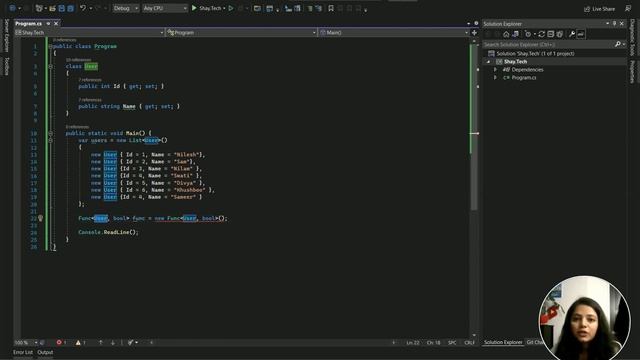Expand the Dependencies node
Image resolution: width=640 pixels, height=360 pixels.
(x=496, y=70)
